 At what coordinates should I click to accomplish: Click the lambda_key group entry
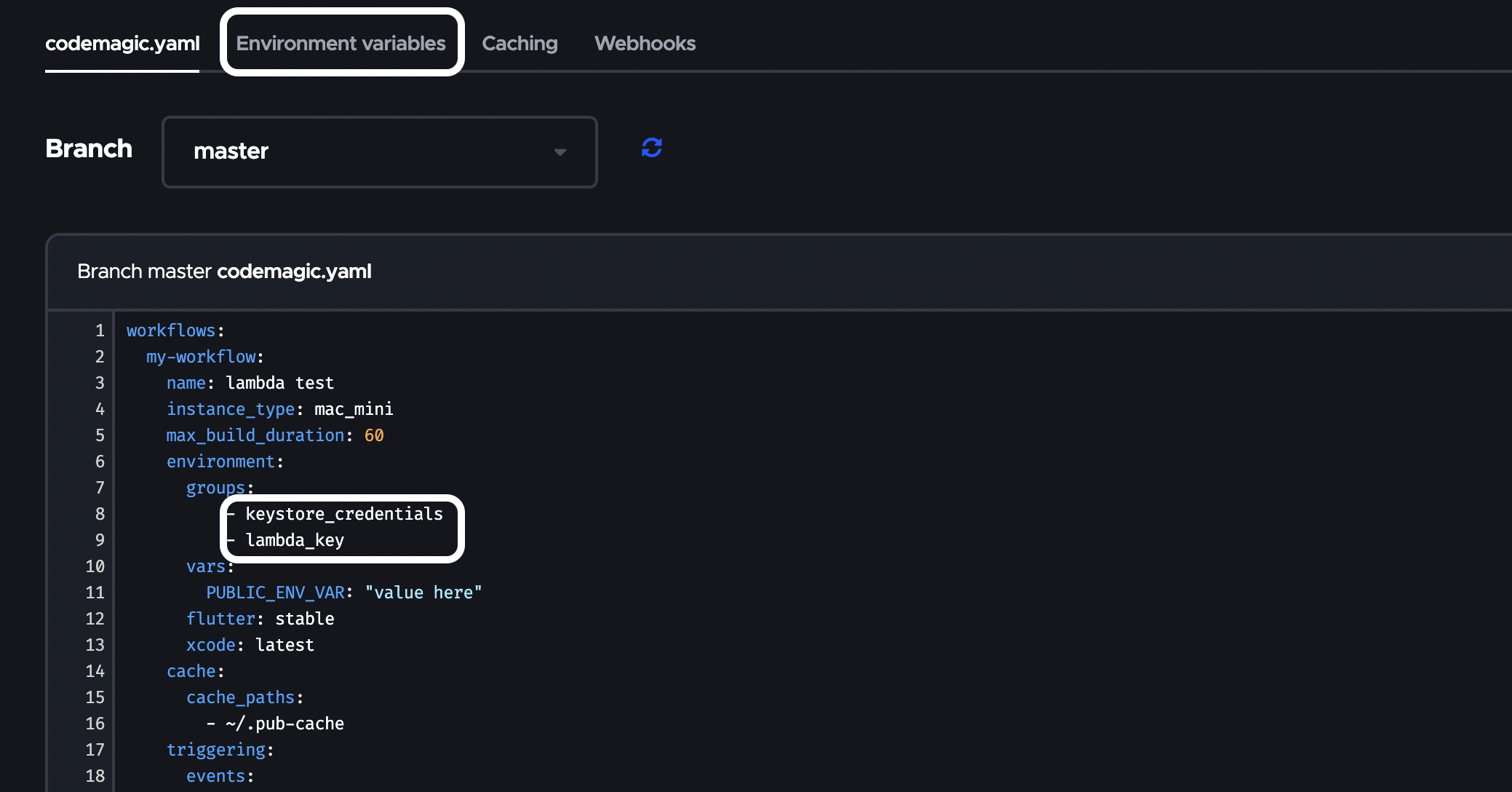(x=295, y=540)
